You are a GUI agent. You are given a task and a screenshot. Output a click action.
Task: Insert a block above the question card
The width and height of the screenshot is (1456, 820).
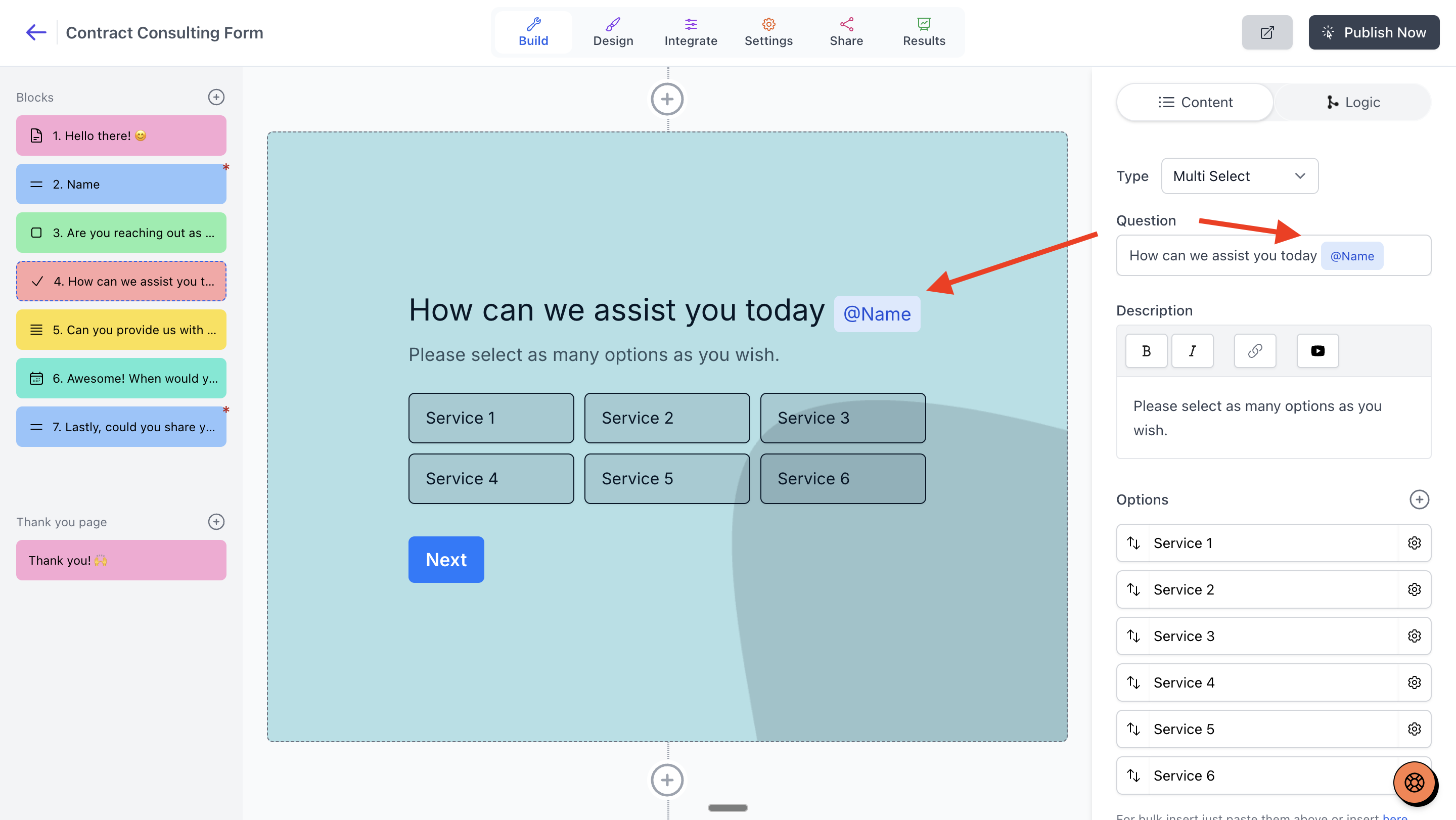pos(667,99)
